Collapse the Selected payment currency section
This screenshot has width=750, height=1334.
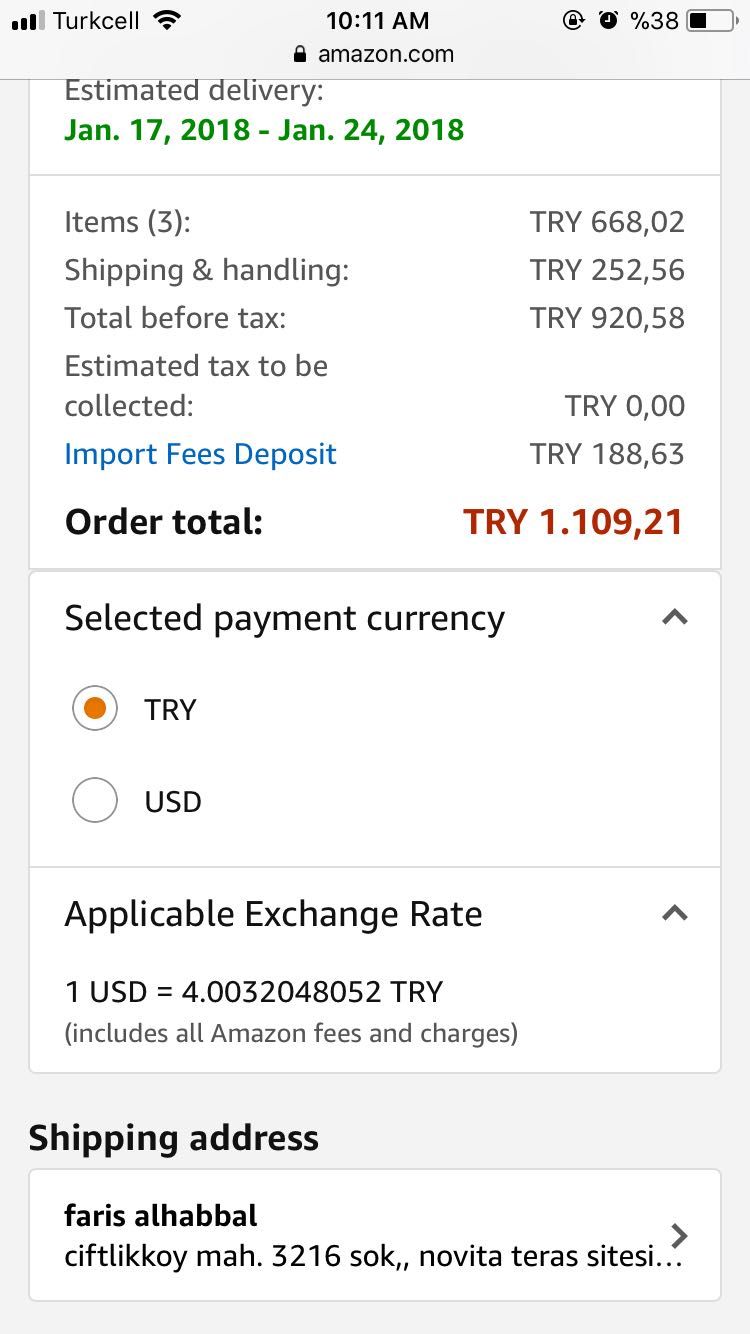click(675, 617)
